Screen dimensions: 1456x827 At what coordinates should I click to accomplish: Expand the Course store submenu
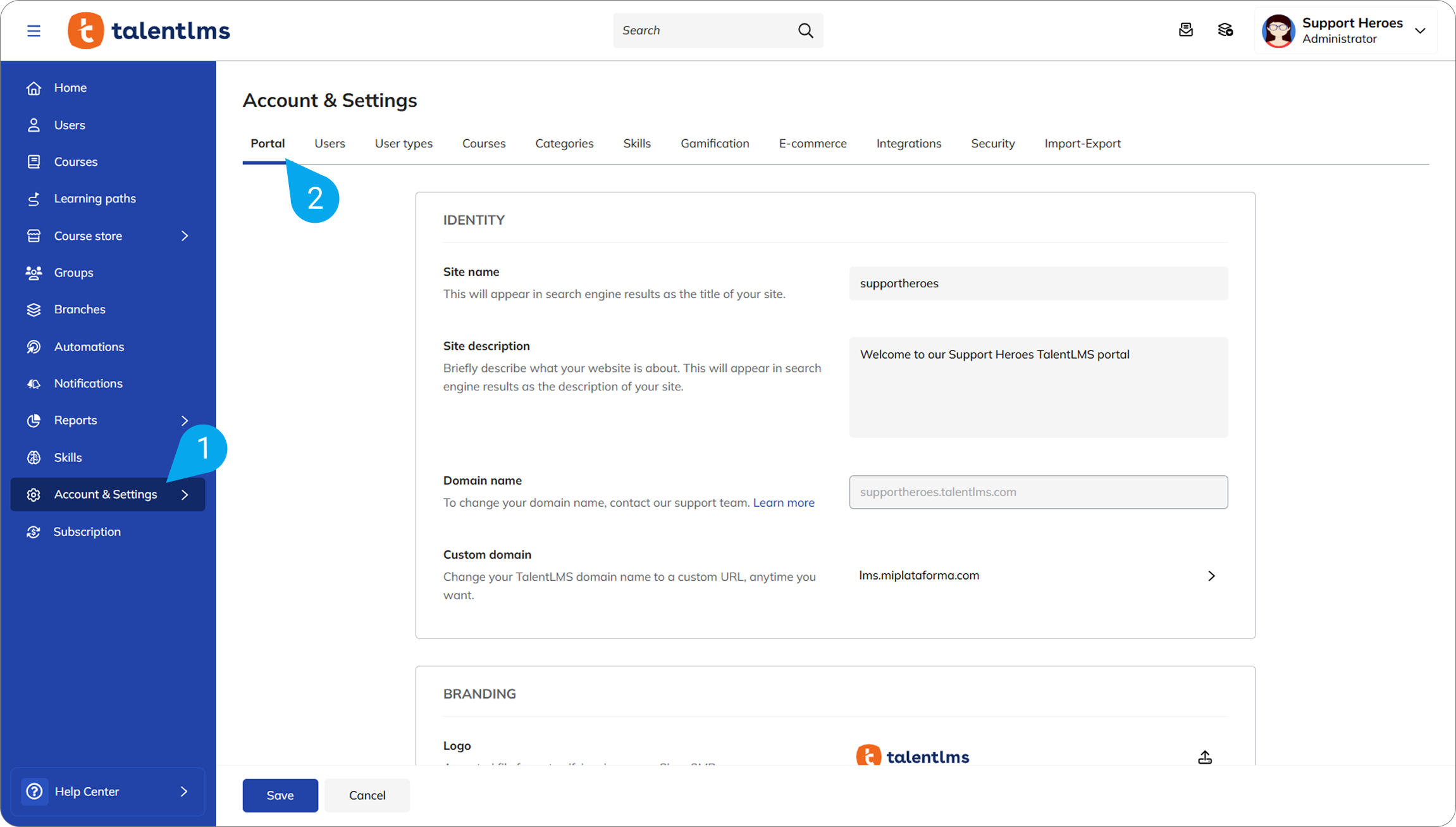tap(185, 236)
